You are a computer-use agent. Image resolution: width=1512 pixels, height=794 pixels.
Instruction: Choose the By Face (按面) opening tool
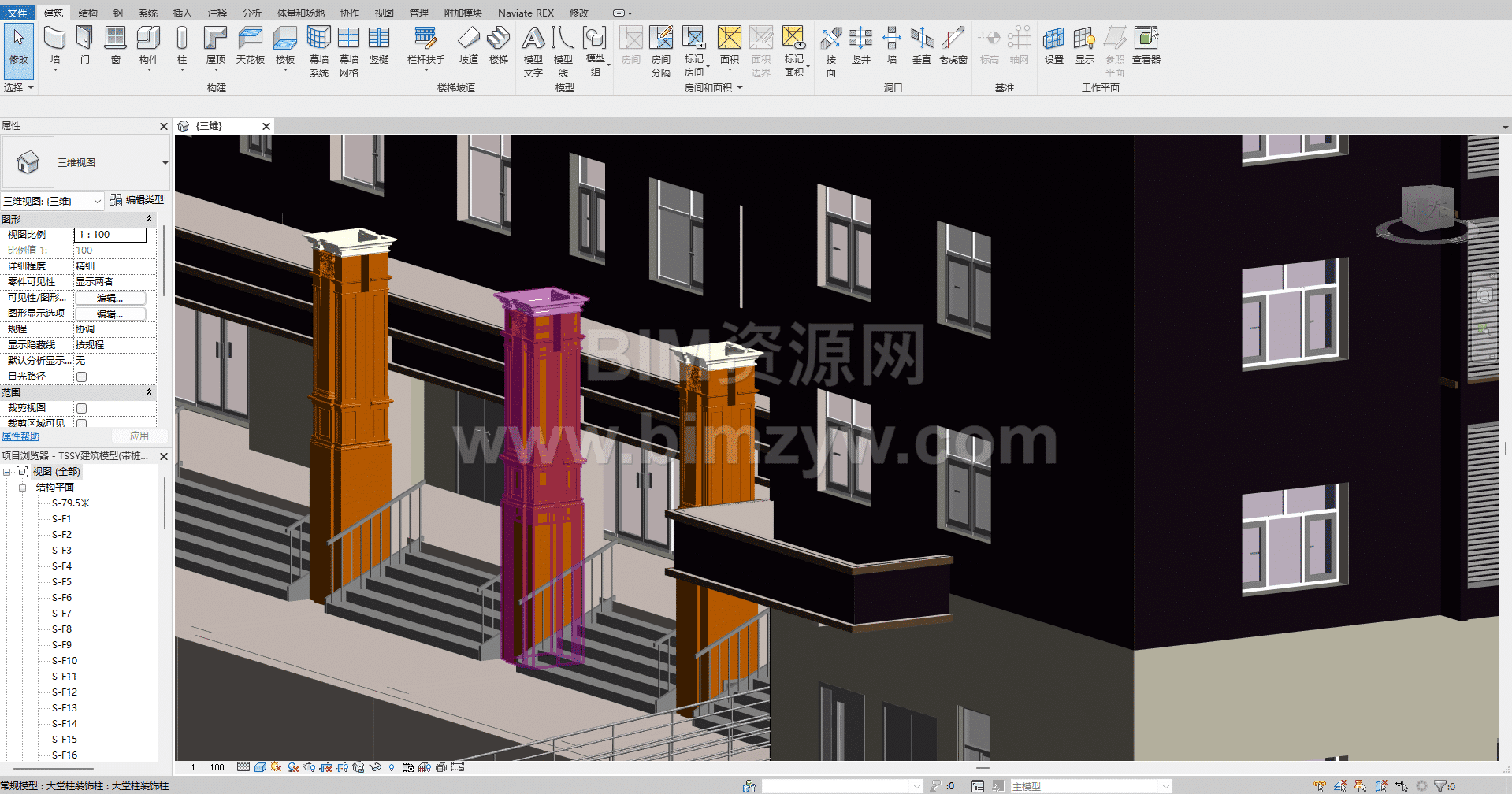point(830,51)
